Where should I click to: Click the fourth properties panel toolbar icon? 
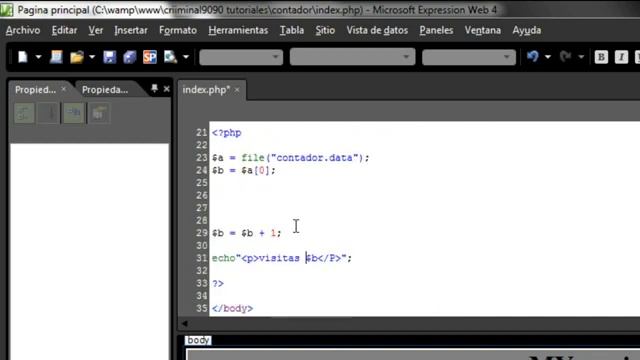point(99,113)
